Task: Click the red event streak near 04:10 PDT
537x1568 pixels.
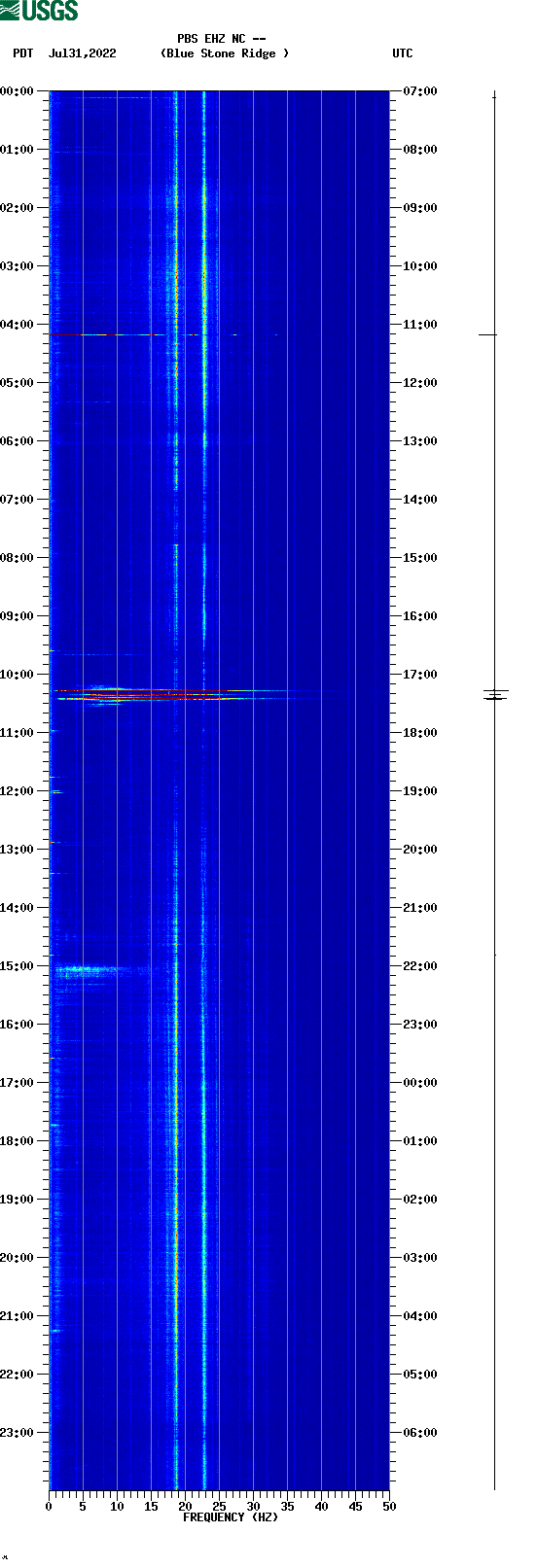Action: coord(107,334)
